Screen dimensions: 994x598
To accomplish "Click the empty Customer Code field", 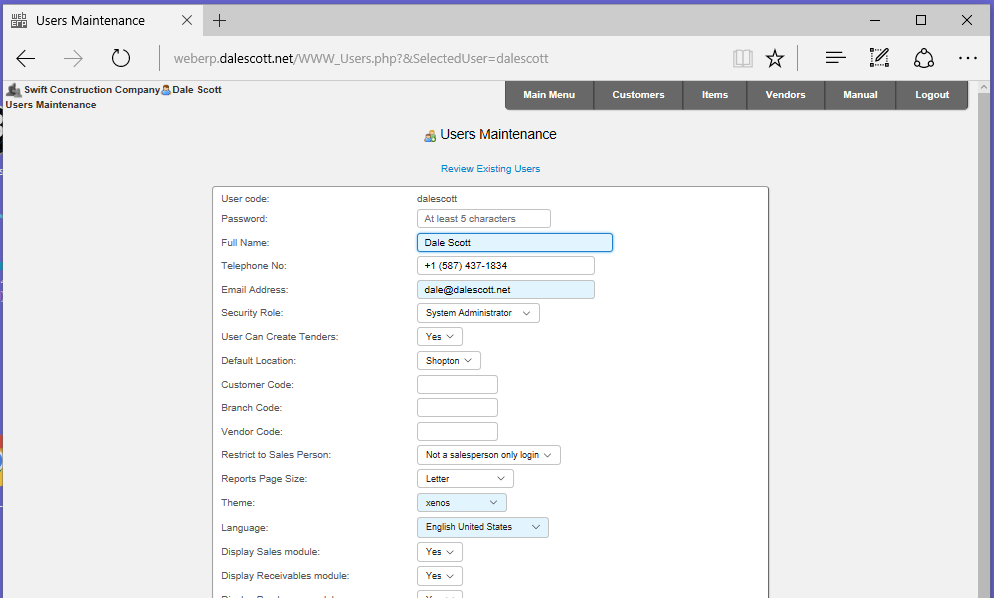I will 457,384.
